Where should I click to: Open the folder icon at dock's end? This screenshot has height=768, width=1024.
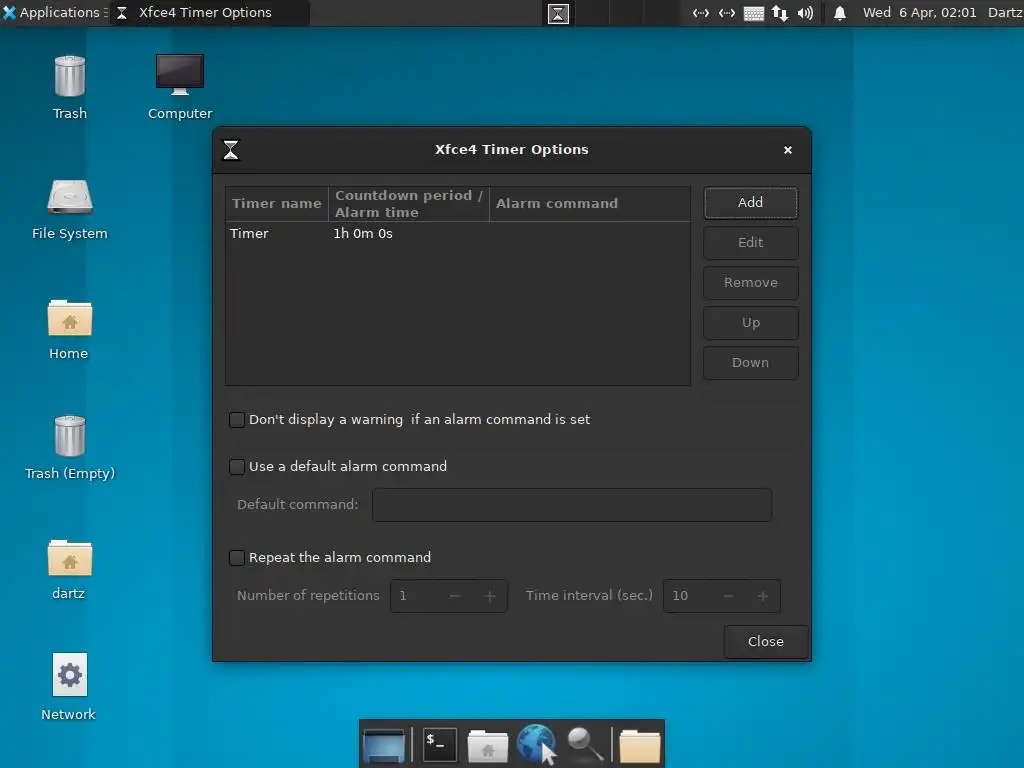(639, 746)
